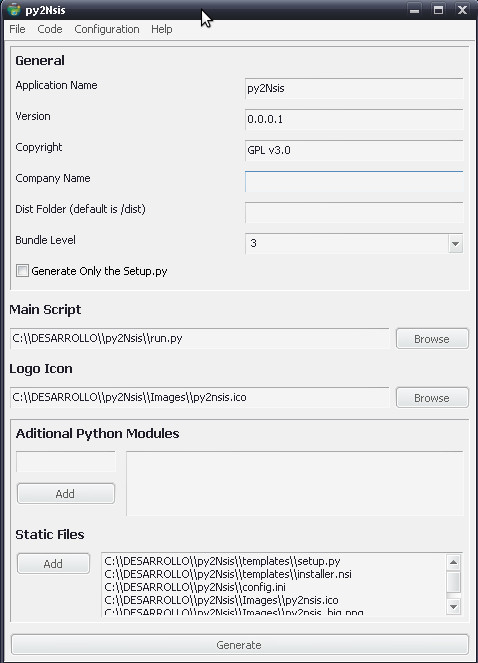478x663 pixels.
Task: Click the Static Files scrollbar thumb
Action: click(x=453, y=582)
